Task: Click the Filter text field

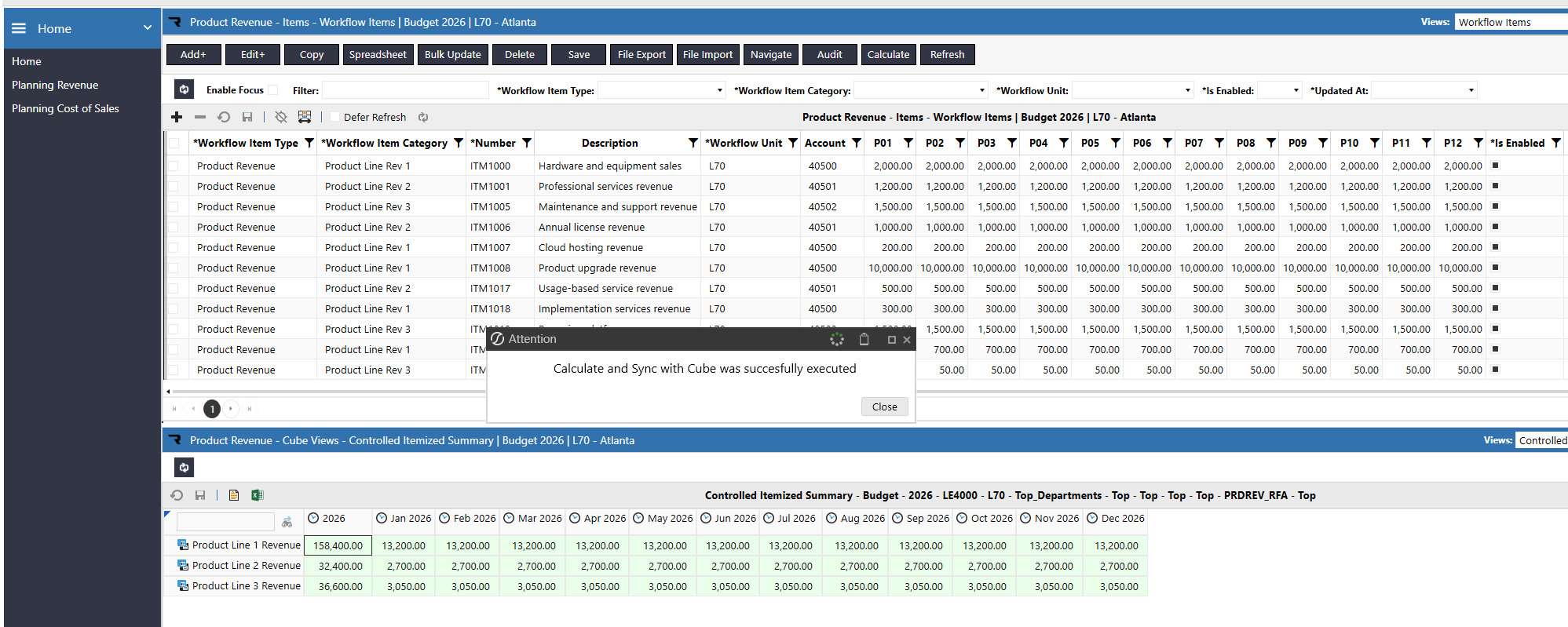Action: 405,90
